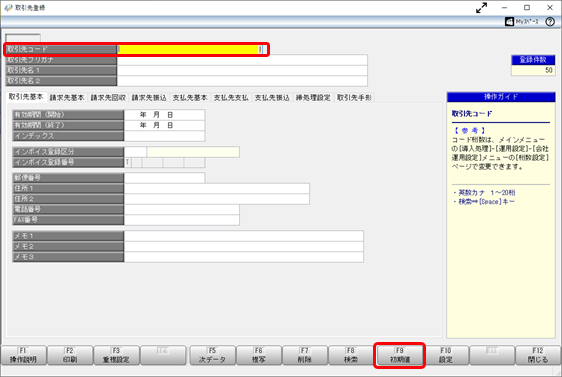Click the F6 複写 button
Screen dimensions: 562x377
[x=259, y=355]
